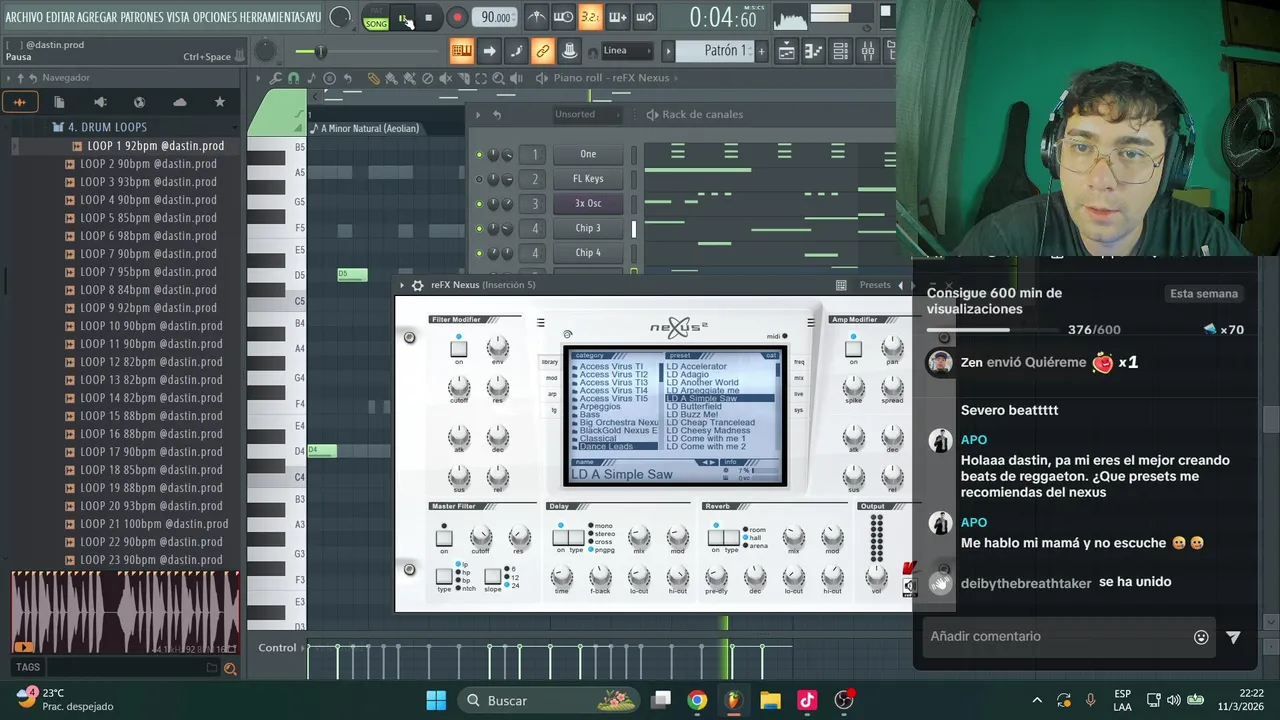Open the browser files tab icon

pyautogui.click(x=59, y=102)
